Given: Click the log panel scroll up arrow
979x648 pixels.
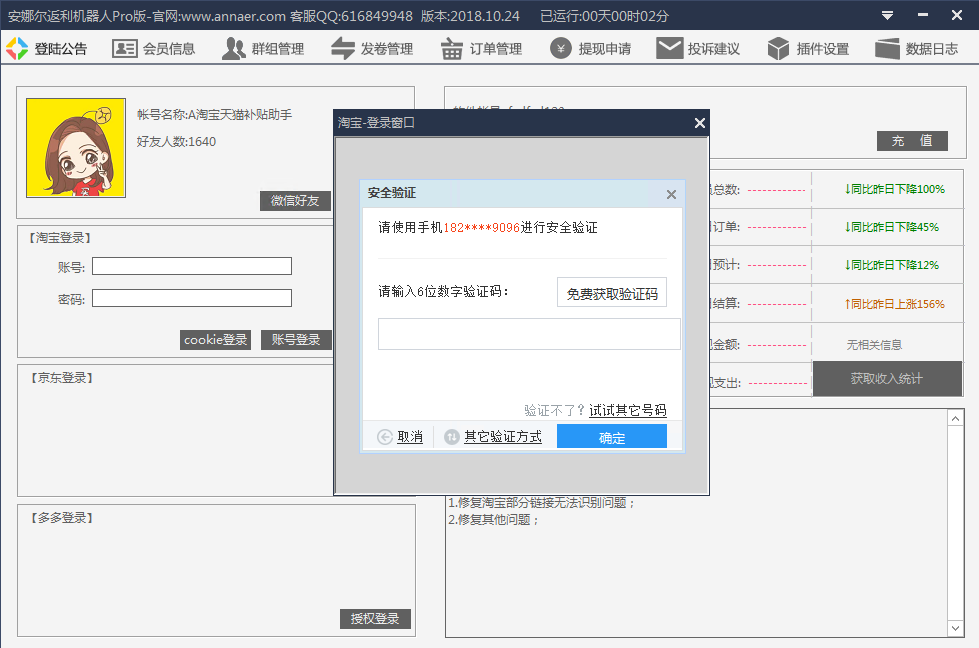Looking at the screenshot, I should tap(955, 418).
